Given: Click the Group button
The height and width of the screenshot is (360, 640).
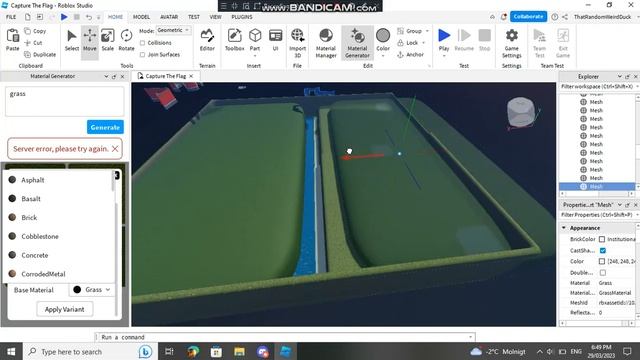Looking at the screenshot, I should click(x=410, y=31).
